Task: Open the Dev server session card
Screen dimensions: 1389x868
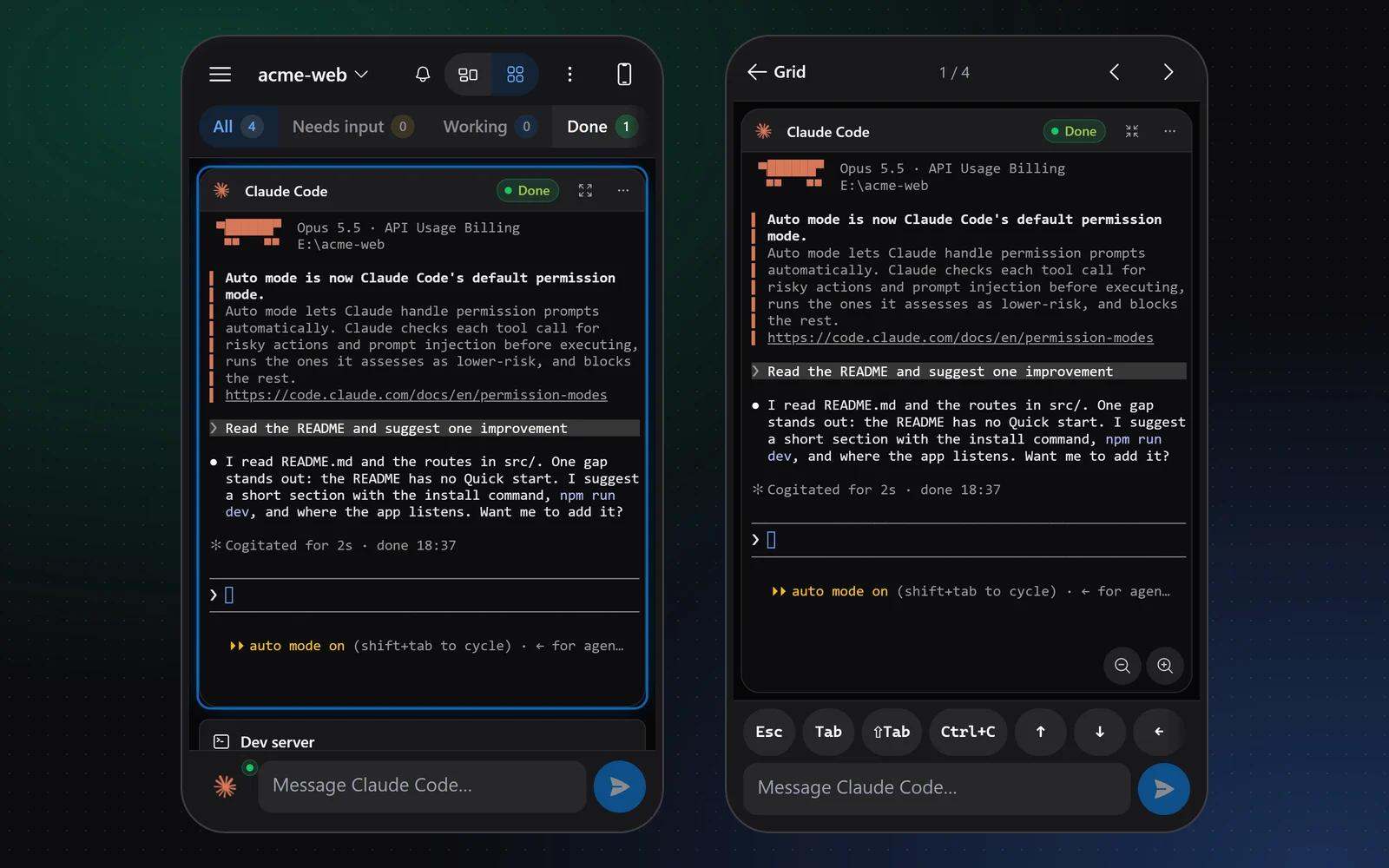Action: click(423, 736)
